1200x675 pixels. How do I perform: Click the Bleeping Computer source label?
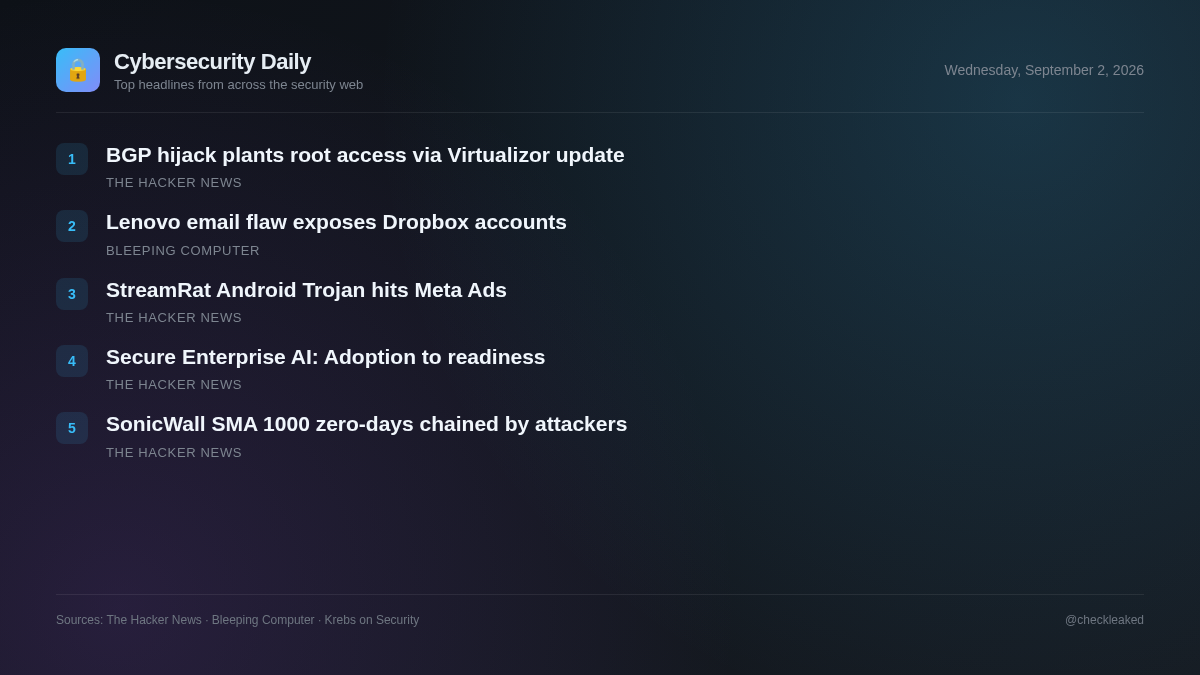(183, 251)
